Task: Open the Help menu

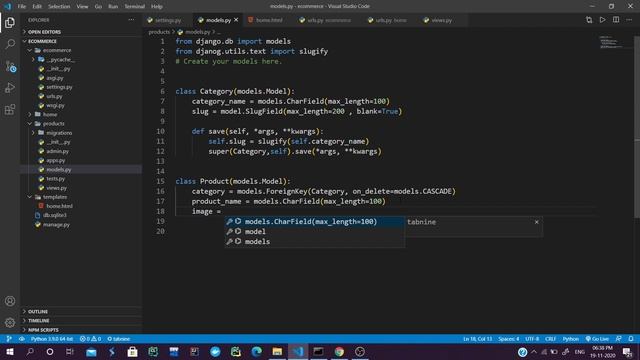Action: tap(157, 7)
